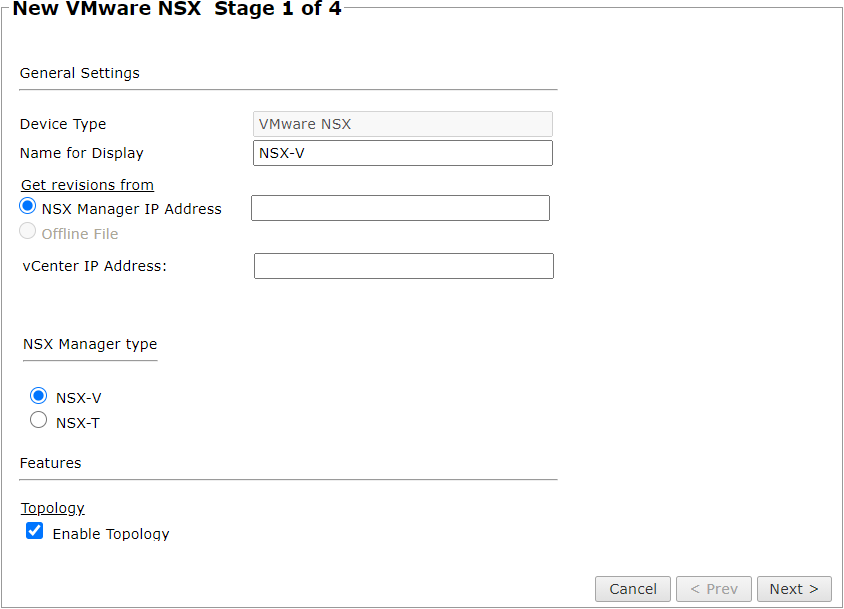Click the NSX Manager type section heading
Image resolution: width=844 pixels, height=609 pixels.
[90, 344]
